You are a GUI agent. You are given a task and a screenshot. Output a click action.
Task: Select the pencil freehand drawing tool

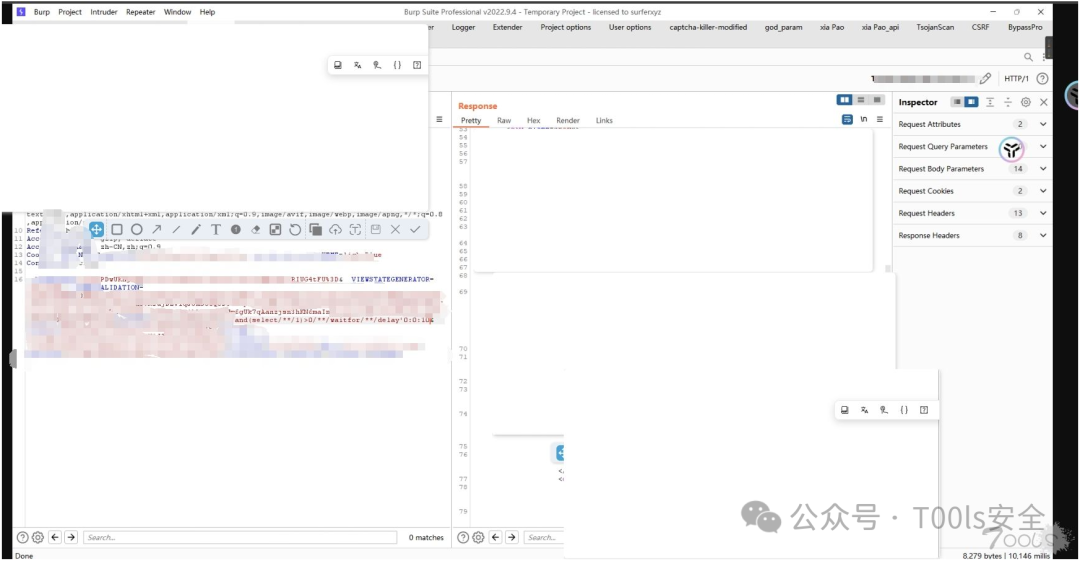[196, 230]
